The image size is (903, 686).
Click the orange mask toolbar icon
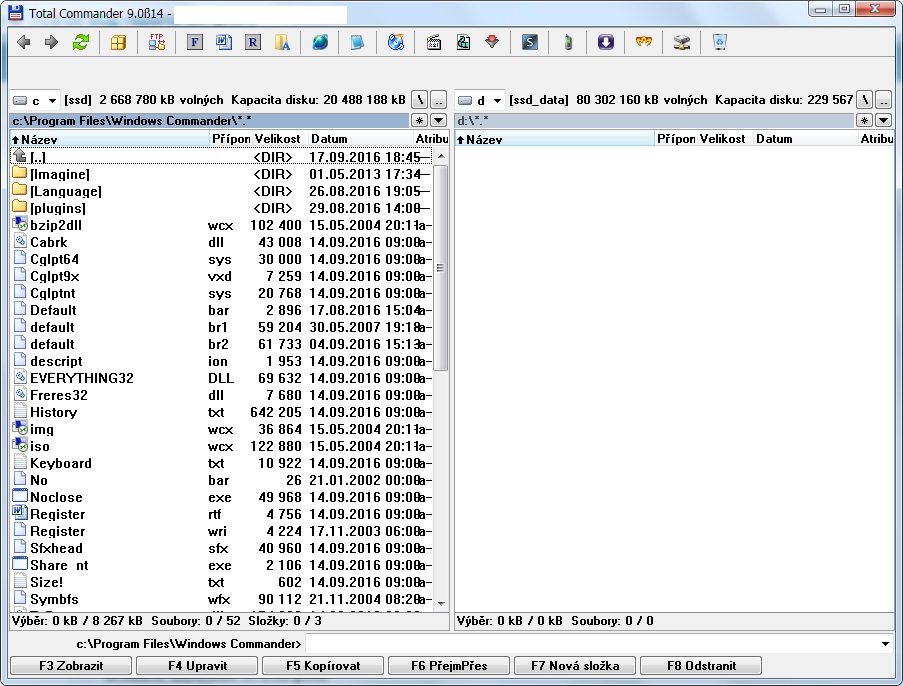point(643,42)
